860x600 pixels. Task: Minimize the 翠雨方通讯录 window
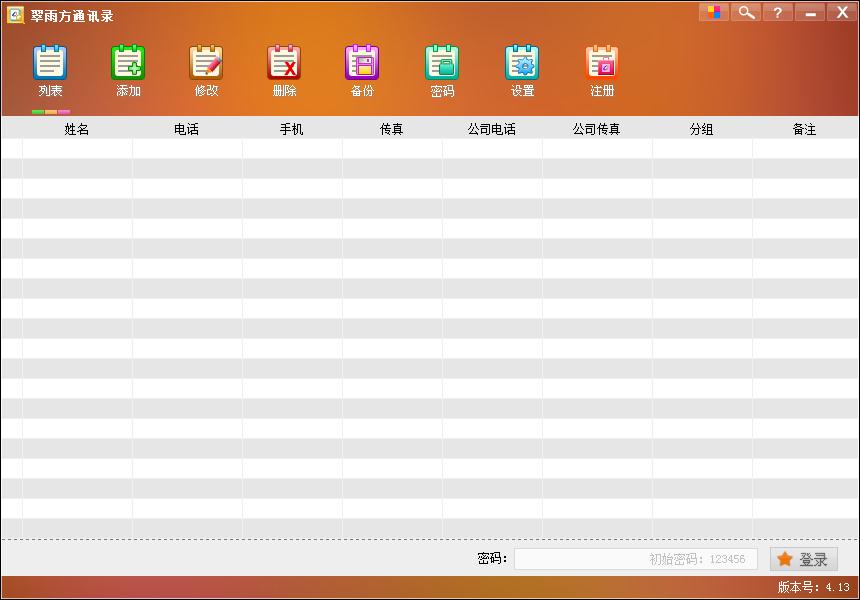point(810,12)
